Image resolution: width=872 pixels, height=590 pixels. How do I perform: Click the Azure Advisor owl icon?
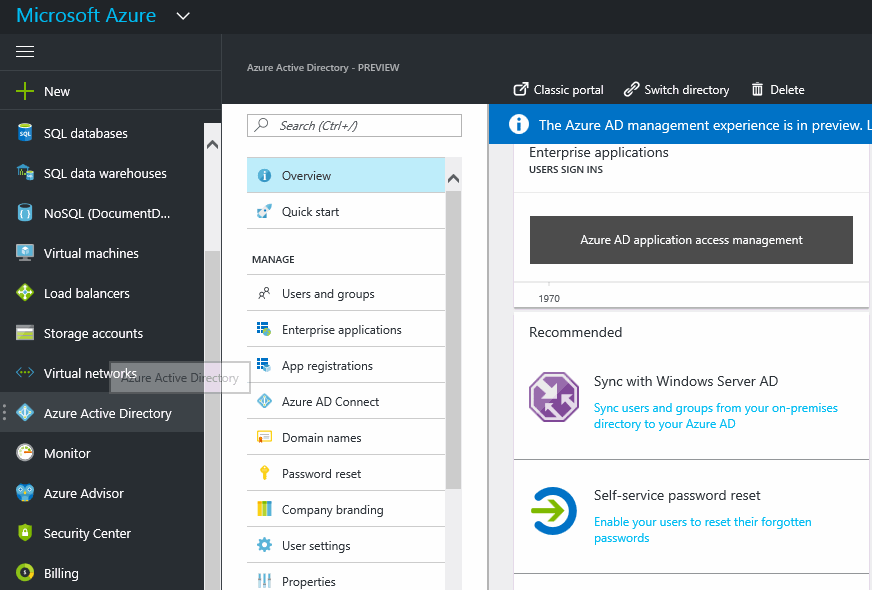click(x=25, y=493)
